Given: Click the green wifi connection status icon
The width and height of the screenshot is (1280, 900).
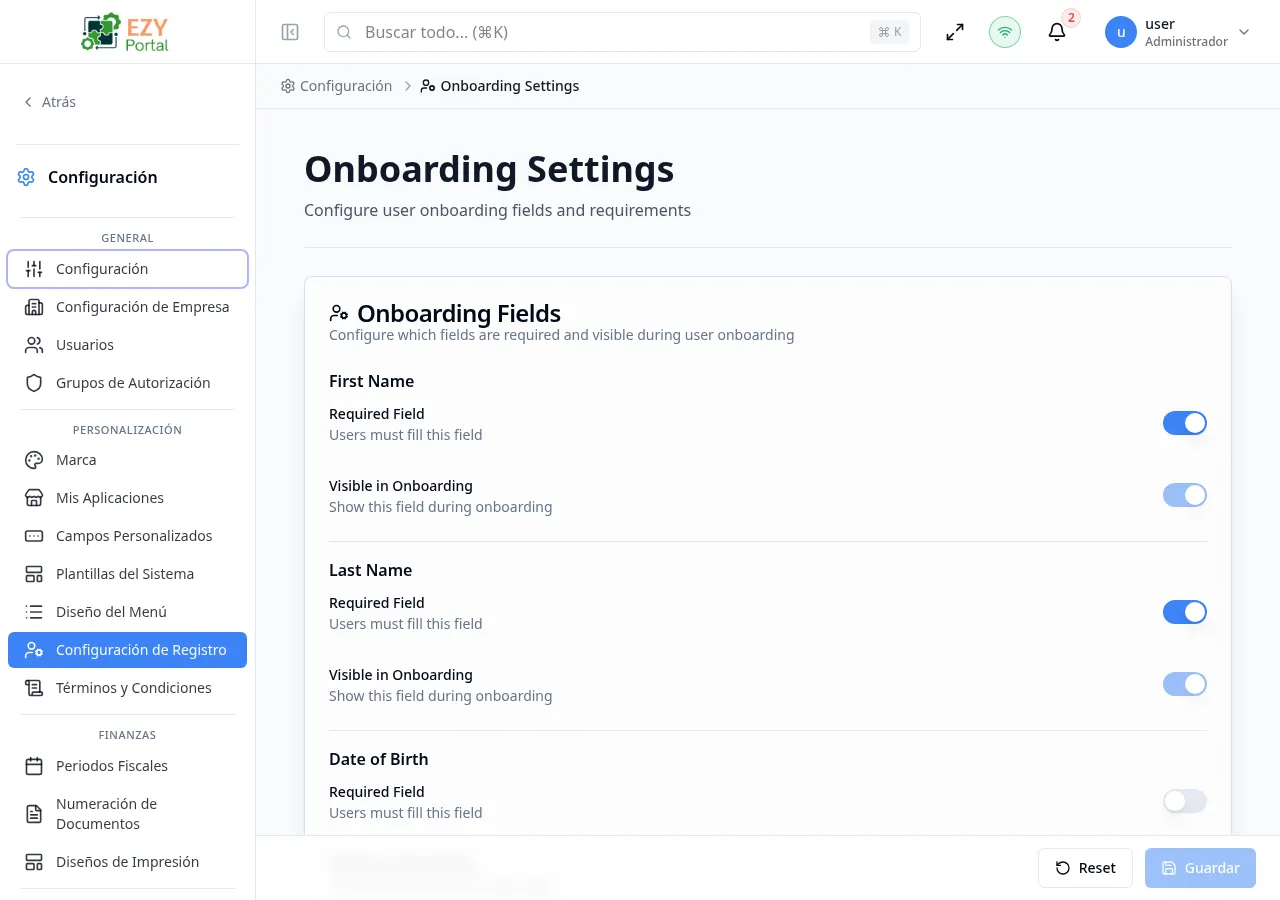Looking at the screenshot, I should 1005,32.
